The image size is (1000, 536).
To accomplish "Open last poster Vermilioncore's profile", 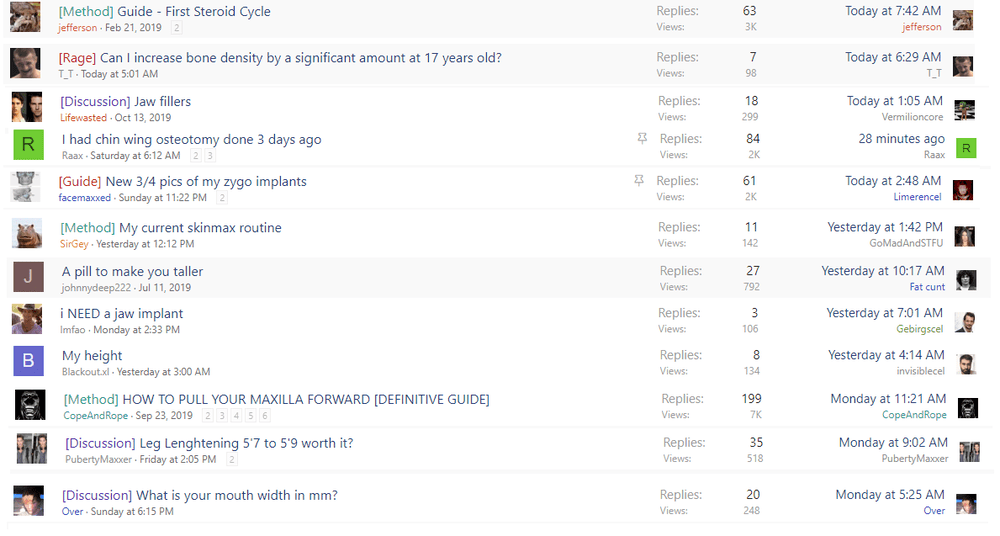I will click(912, 117).
